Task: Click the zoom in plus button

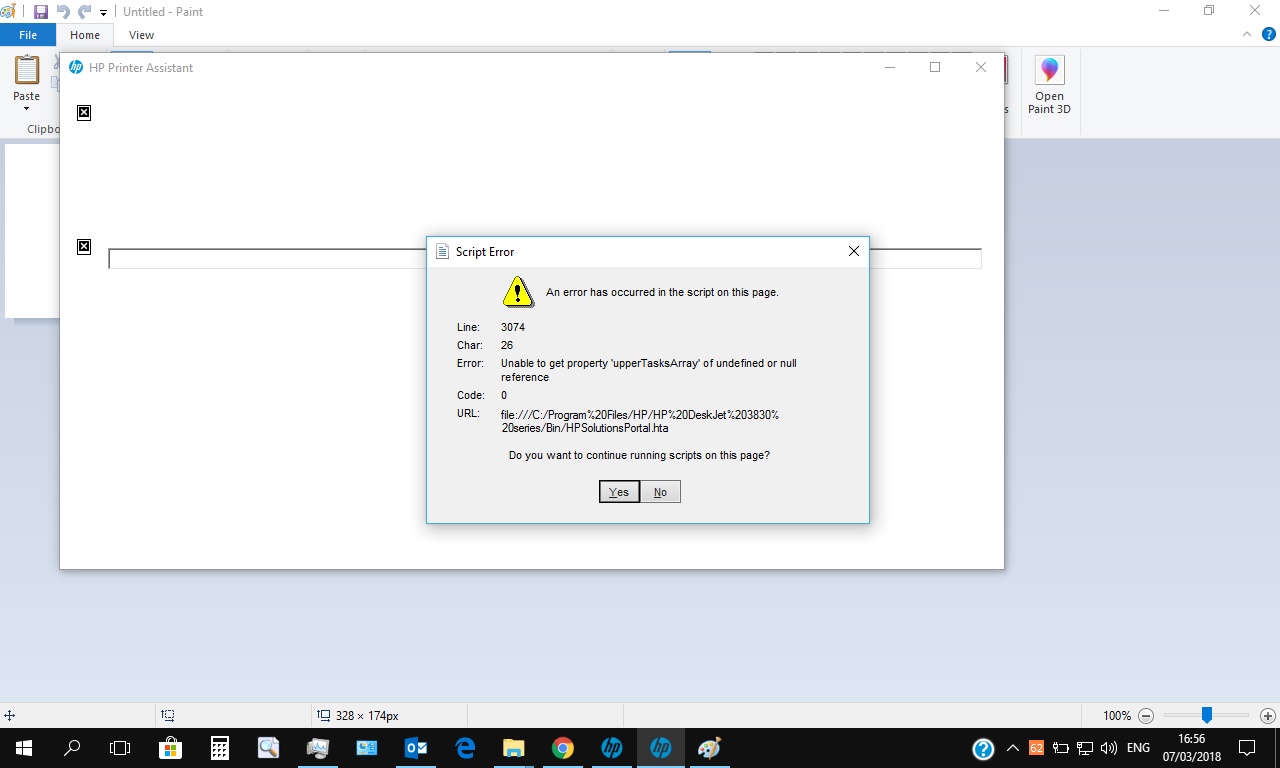Action: pyautogui.click(x=1268, y=716)
